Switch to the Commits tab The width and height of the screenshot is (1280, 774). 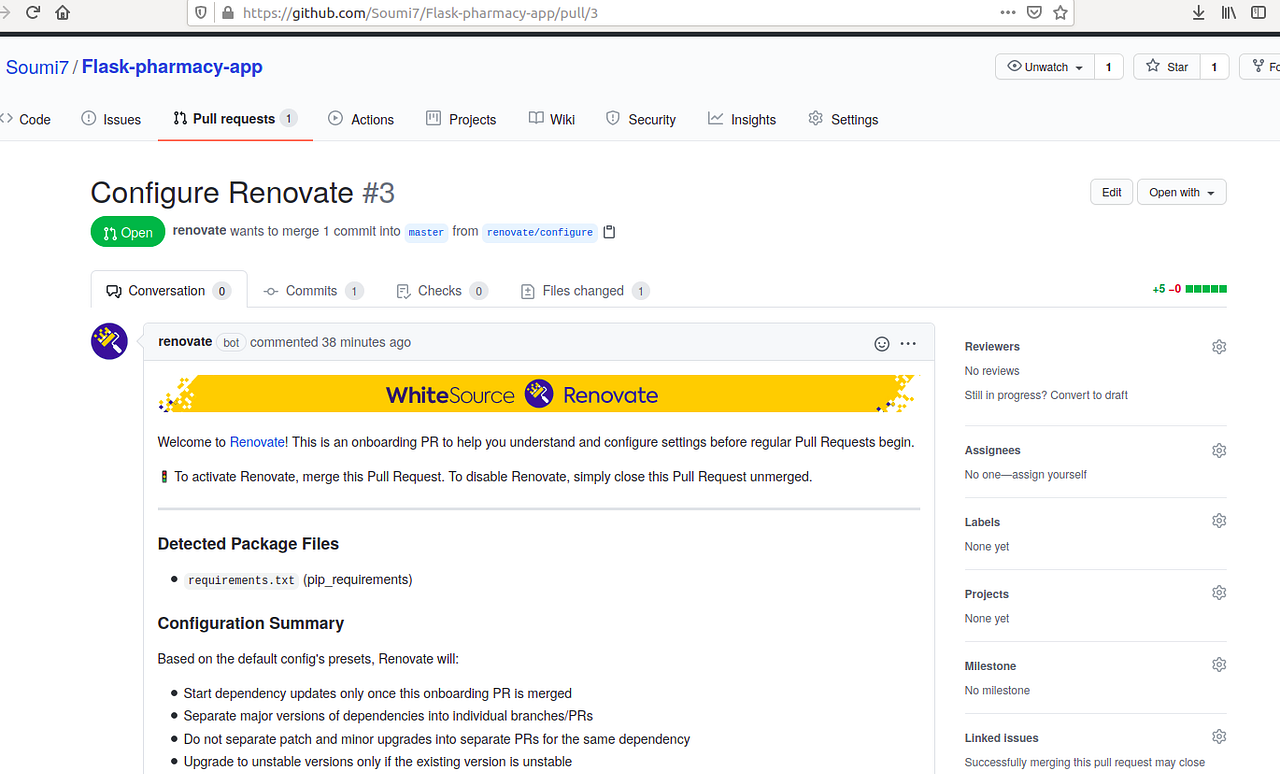(312, 290)
